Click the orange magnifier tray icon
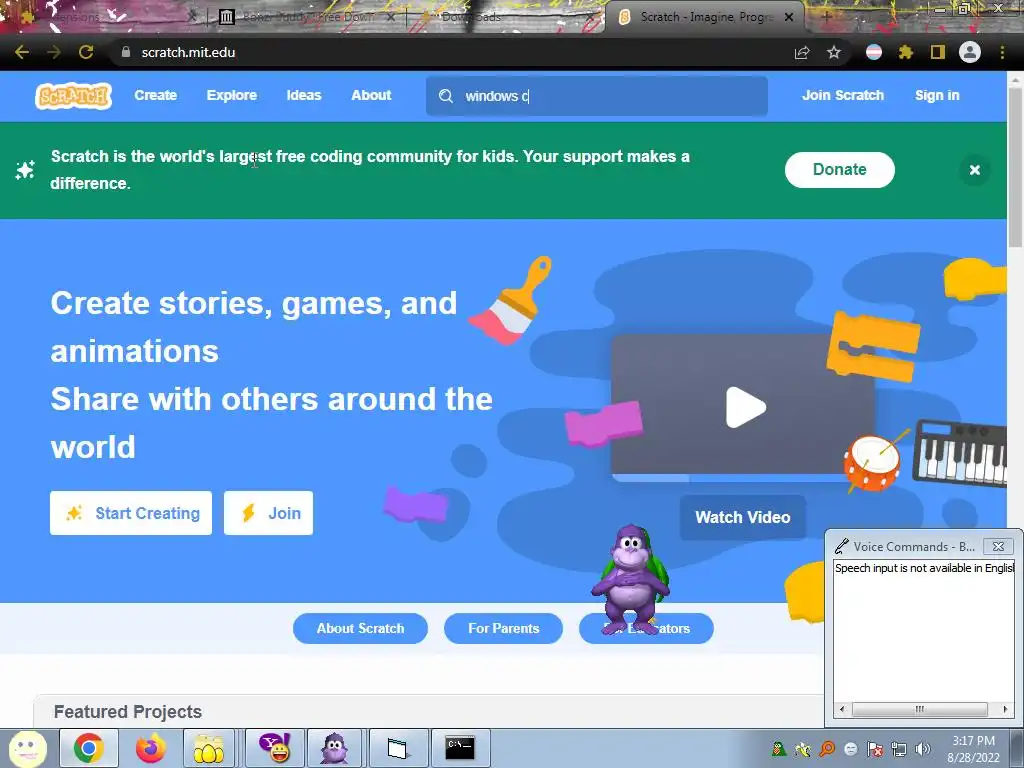Image resolution: width=1024 pixels, height=768 pixels. [827, 749]
